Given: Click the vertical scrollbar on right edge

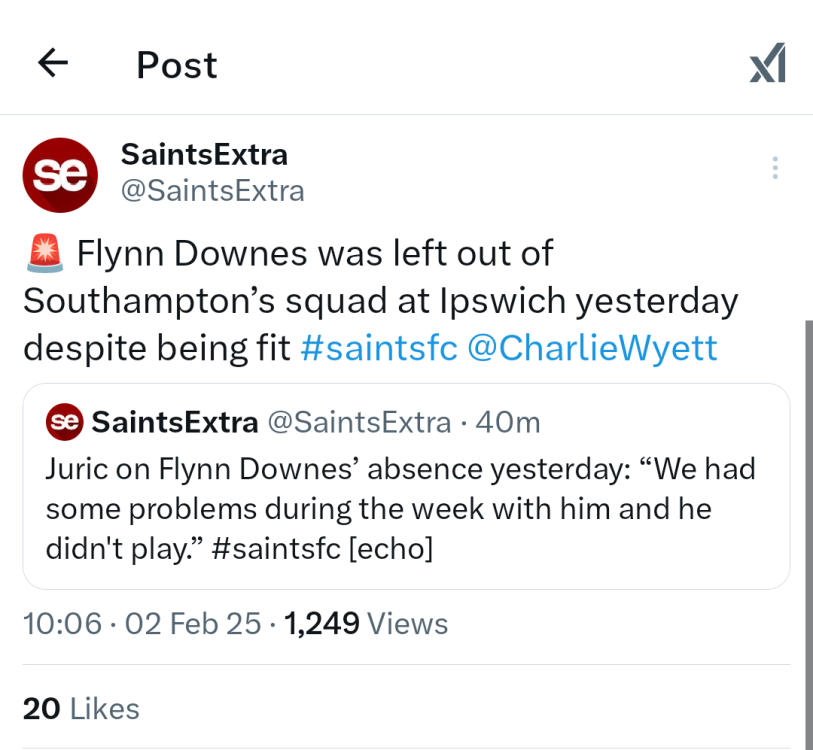Looking at the screenshot, I should pos(808,530).
